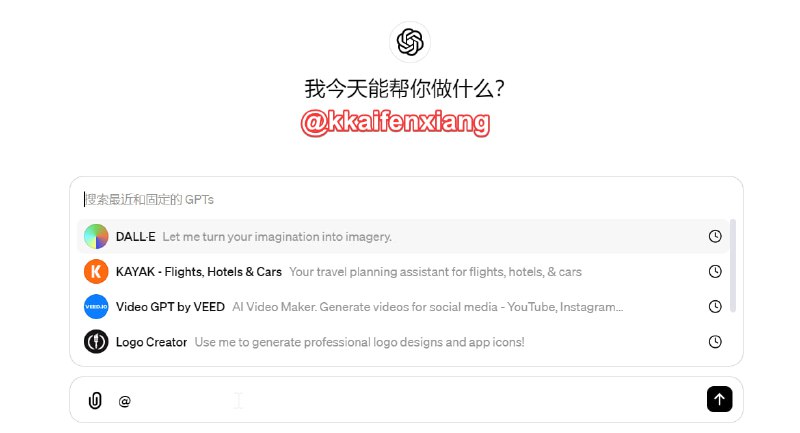800x433 pixels.
Task: Click the message input box containing @
Action: pyautogui.click(x=406, y=400)
